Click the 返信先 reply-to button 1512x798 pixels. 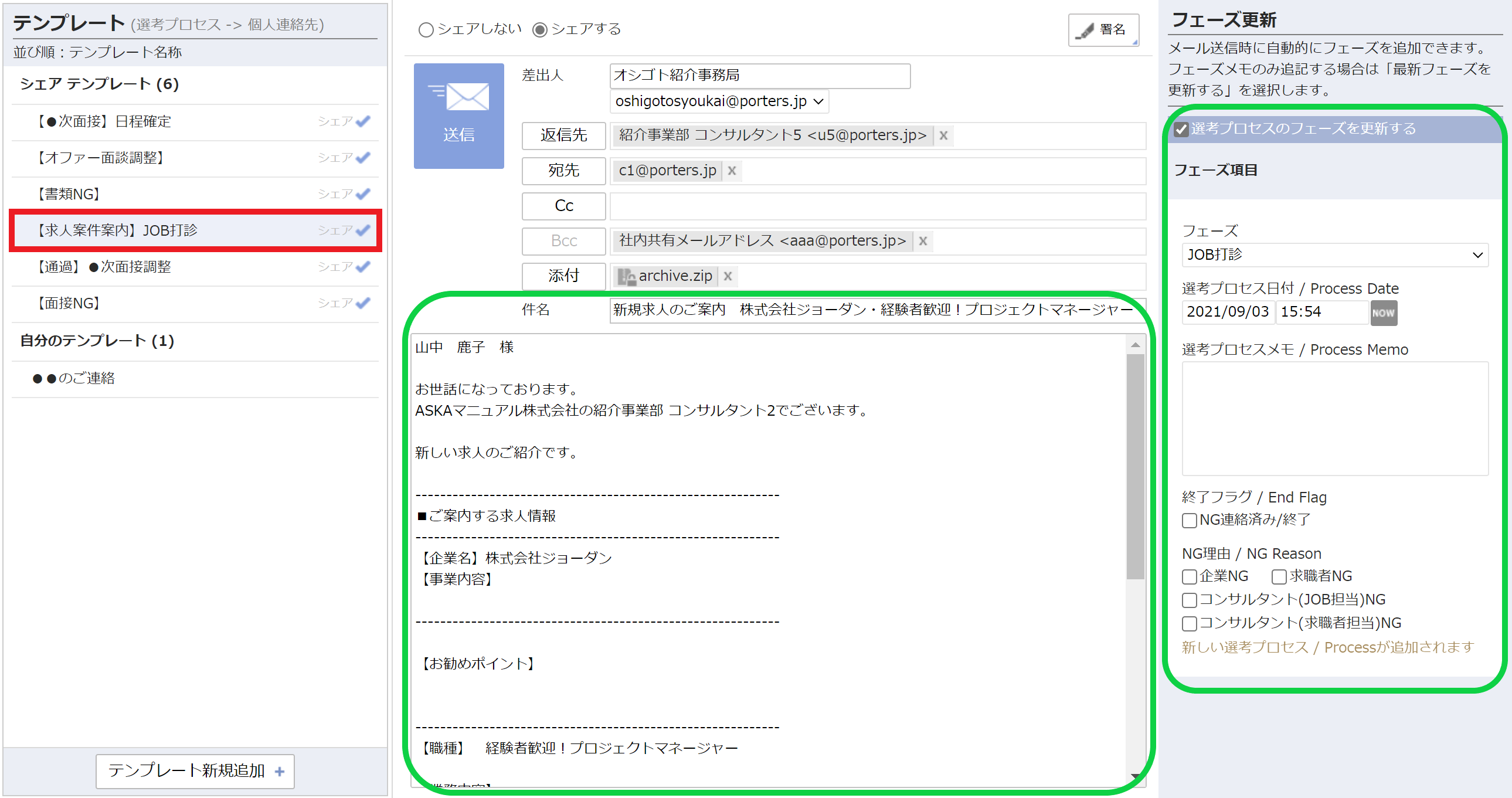[563, 135]
